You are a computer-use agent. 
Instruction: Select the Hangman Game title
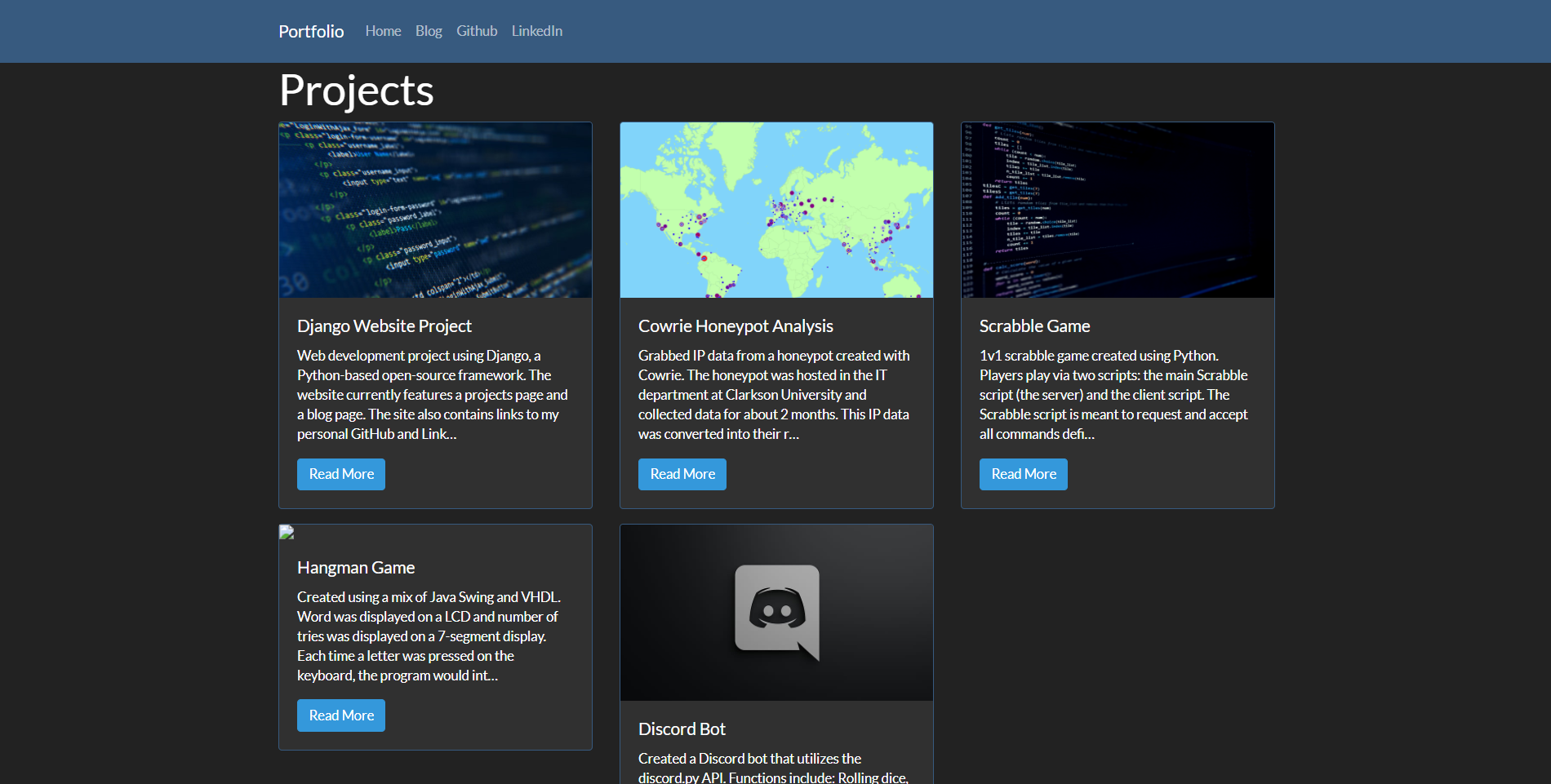tap(356, 568)
